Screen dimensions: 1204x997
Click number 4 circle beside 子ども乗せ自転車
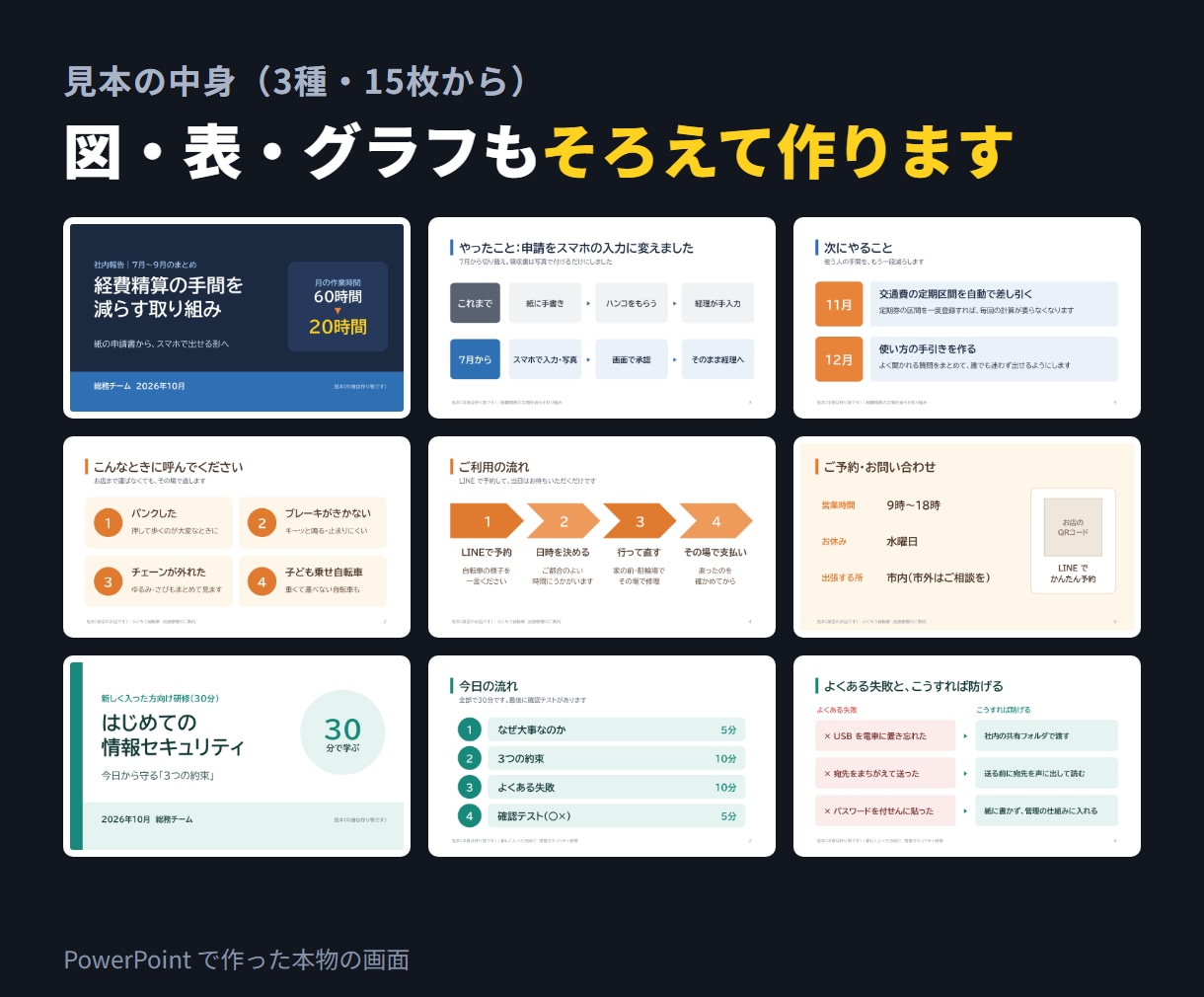(x=262, y=581)
